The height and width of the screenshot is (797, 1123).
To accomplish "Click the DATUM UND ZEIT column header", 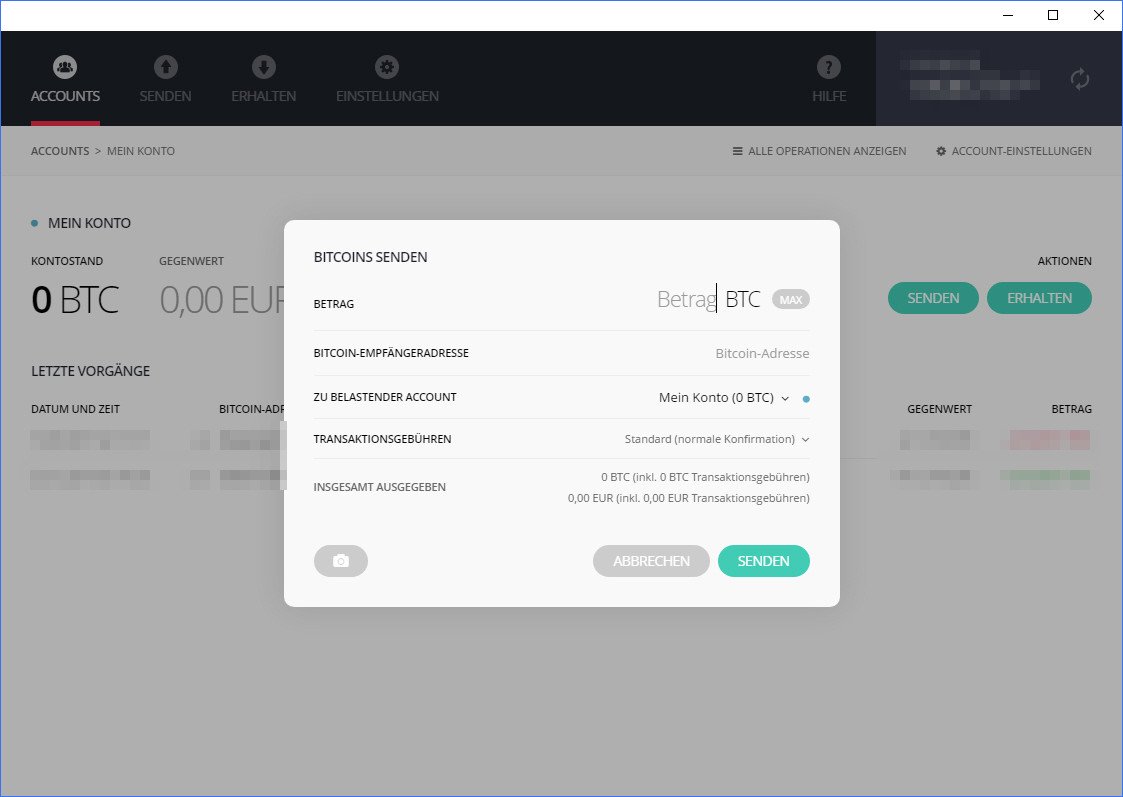I will coord(75,409).
